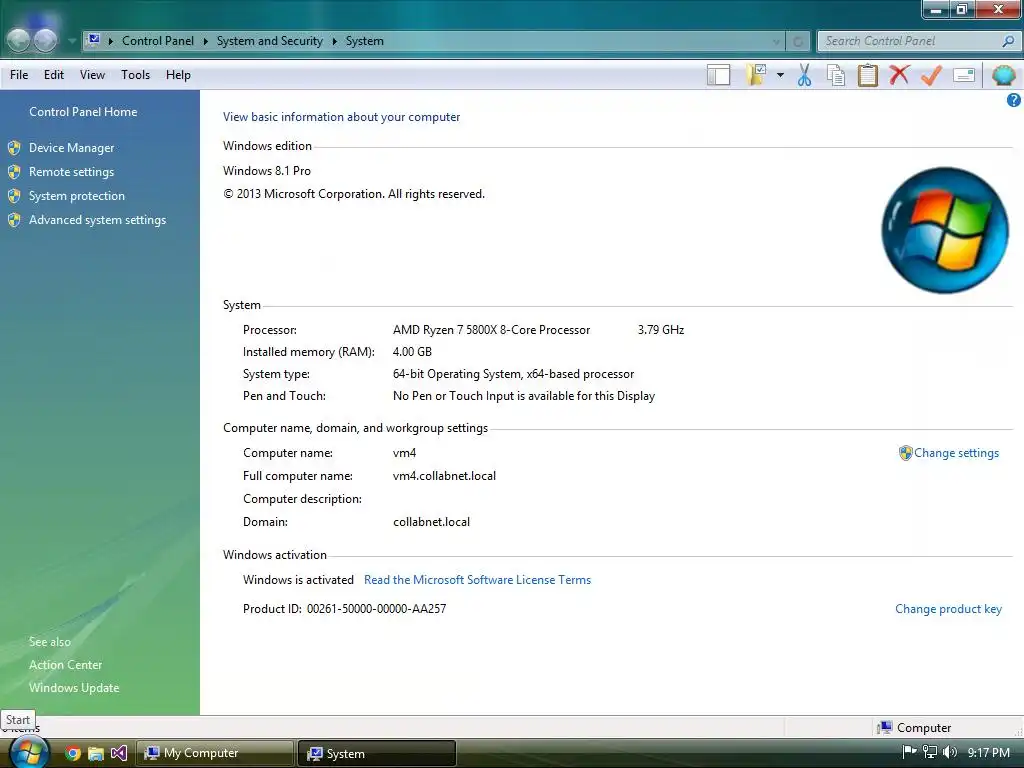The height and width of the screenshot is (768, 1024).
Task: Click the address bar Refresh button
Action: click(797, 41)
